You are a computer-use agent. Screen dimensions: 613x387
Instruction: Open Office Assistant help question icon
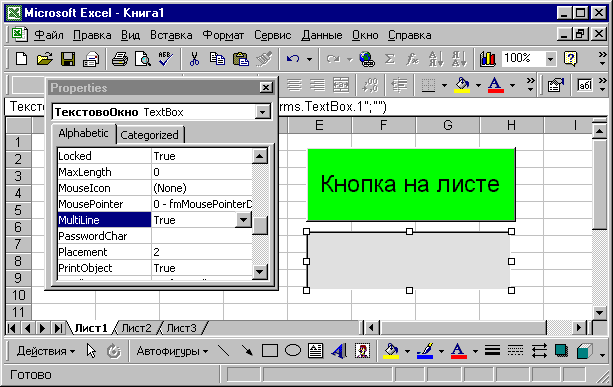(x=570, y=59)
